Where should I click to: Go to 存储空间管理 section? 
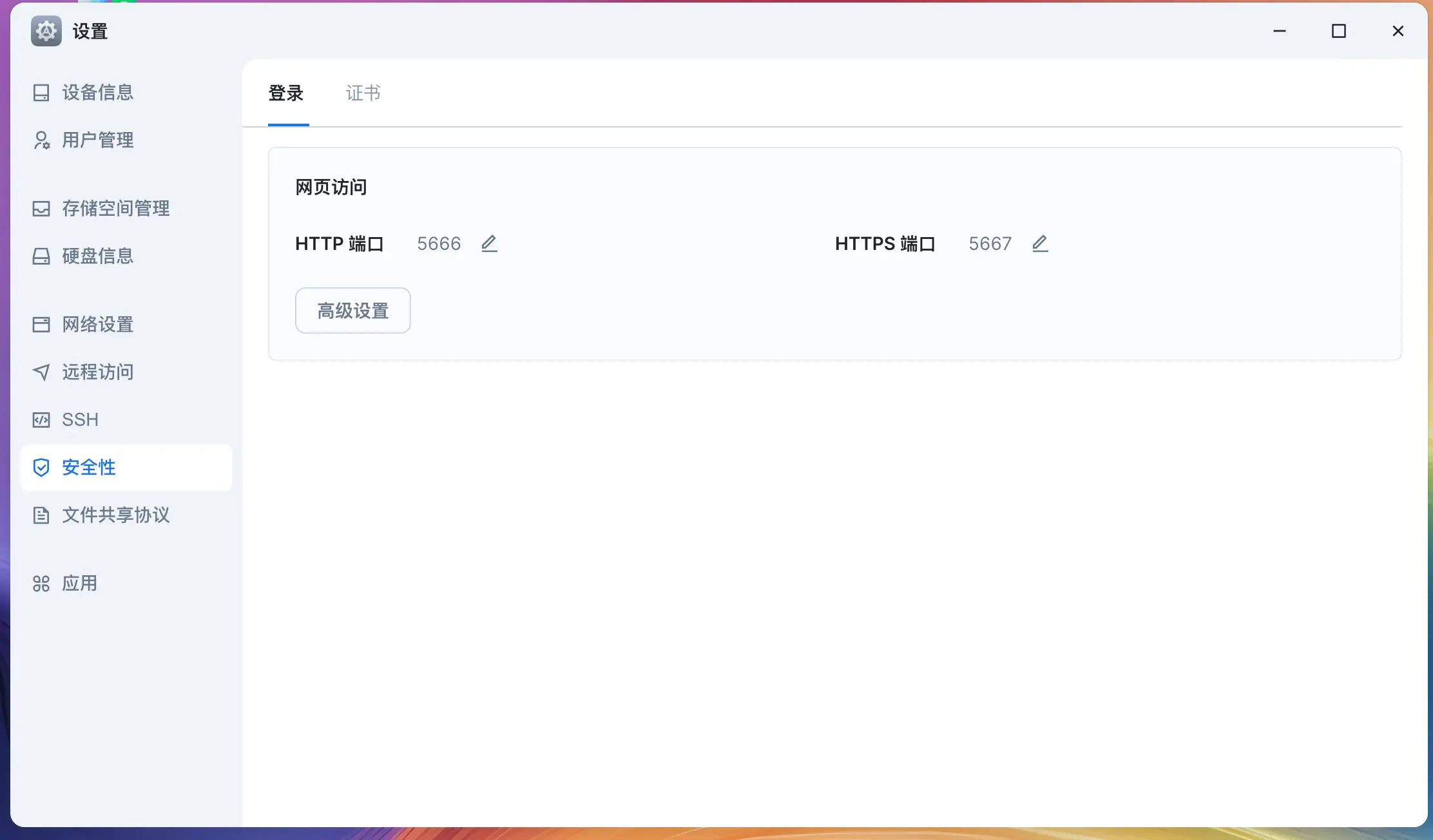pyautogui.click(x=126, y=209)
